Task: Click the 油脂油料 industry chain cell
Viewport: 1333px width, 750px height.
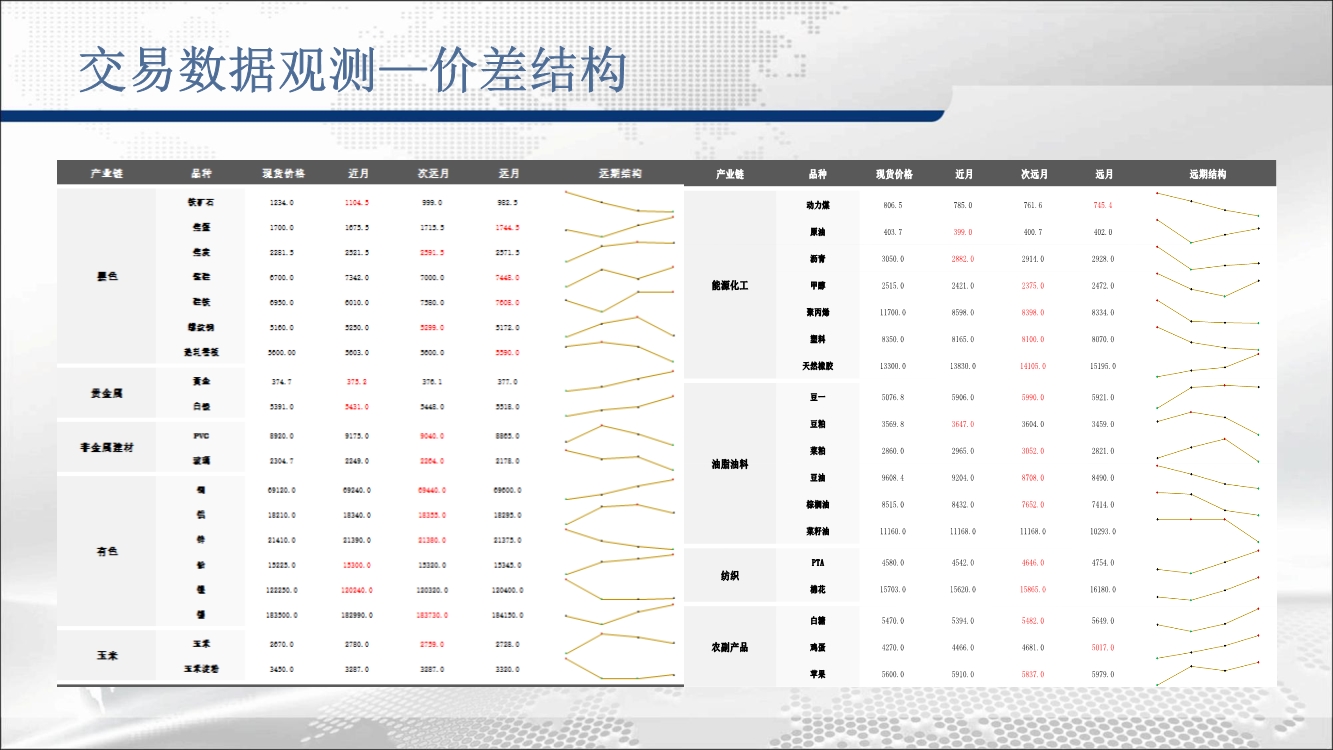Action: click(731, 465)
